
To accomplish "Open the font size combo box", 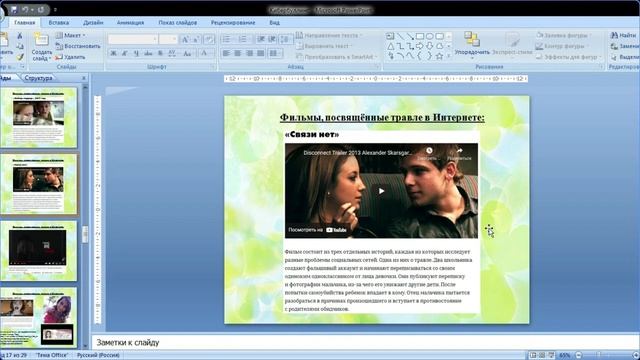I will coord(168,39).
